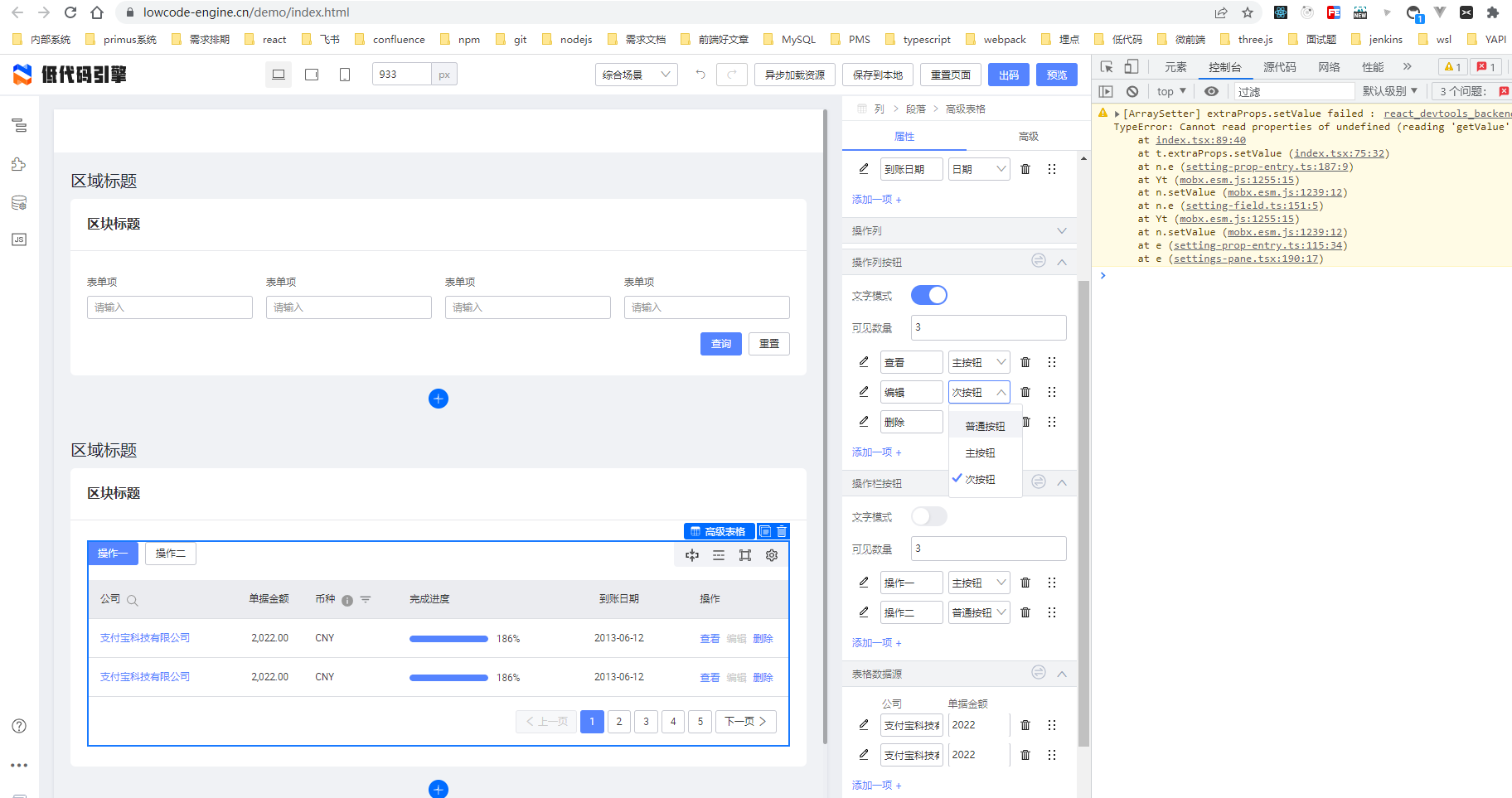Switch to the 高级 settings tab
Viewport: 1512px width, 798px height.
pyautogui.click(x=1028, y=137)
